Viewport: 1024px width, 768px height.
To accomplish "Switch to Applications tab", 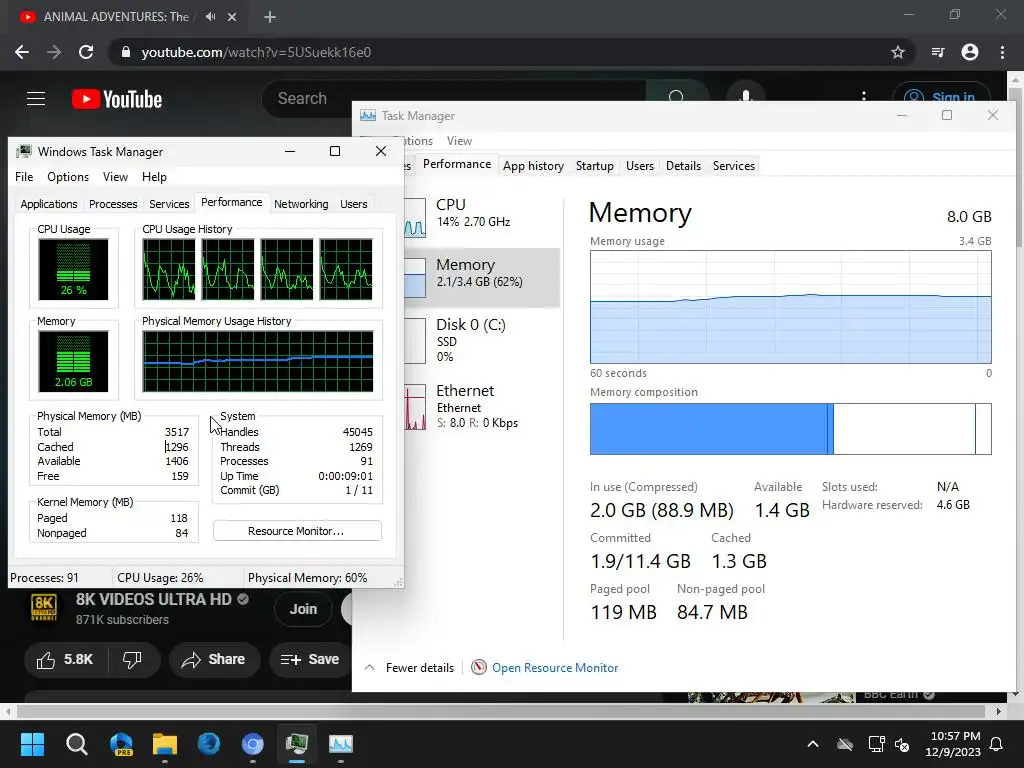I will 49,204.
